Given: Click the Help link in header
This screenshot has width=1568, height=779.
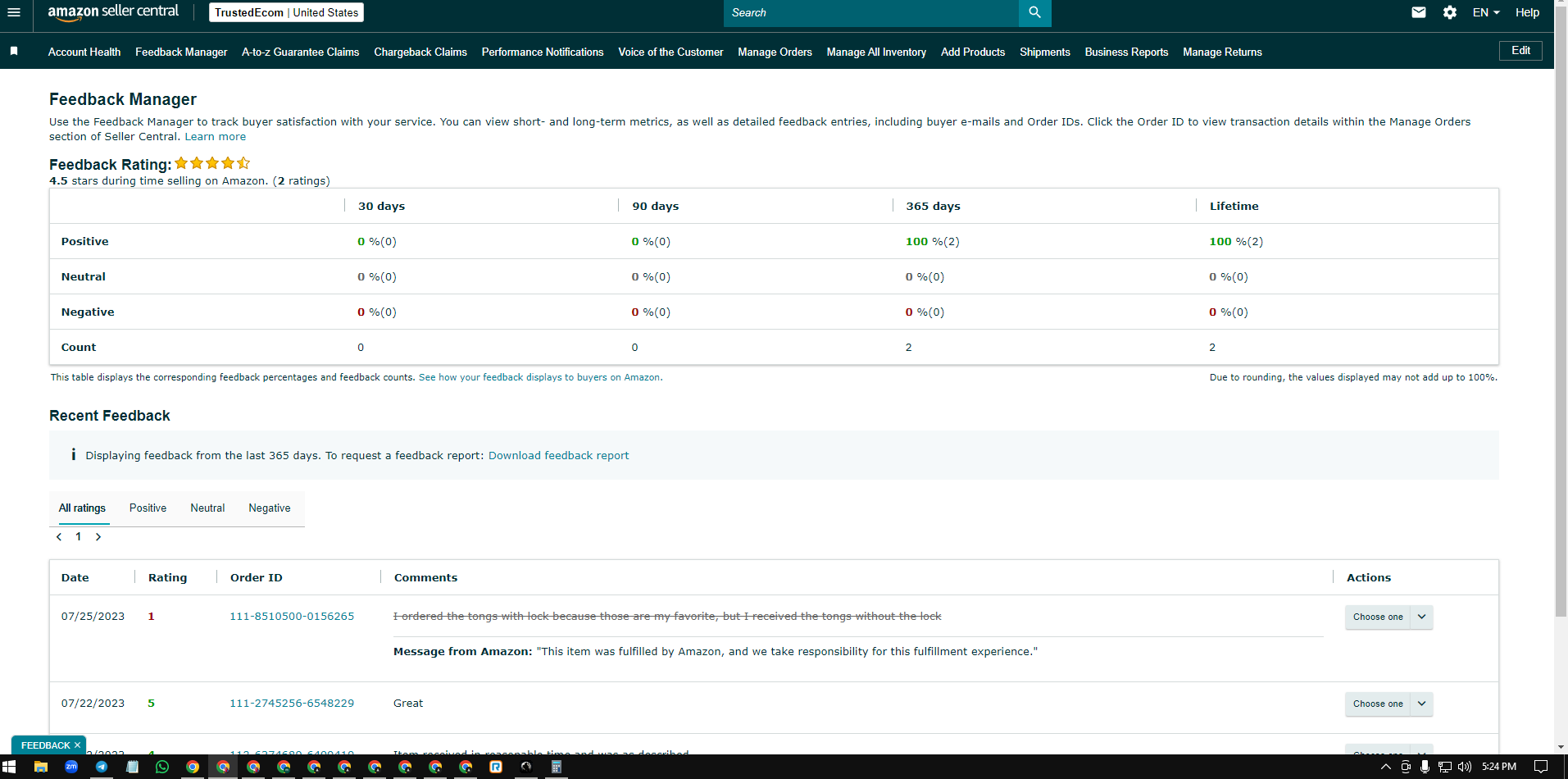Looking at the screenshot, I should pyautogui.click(x=1527, y=12).
